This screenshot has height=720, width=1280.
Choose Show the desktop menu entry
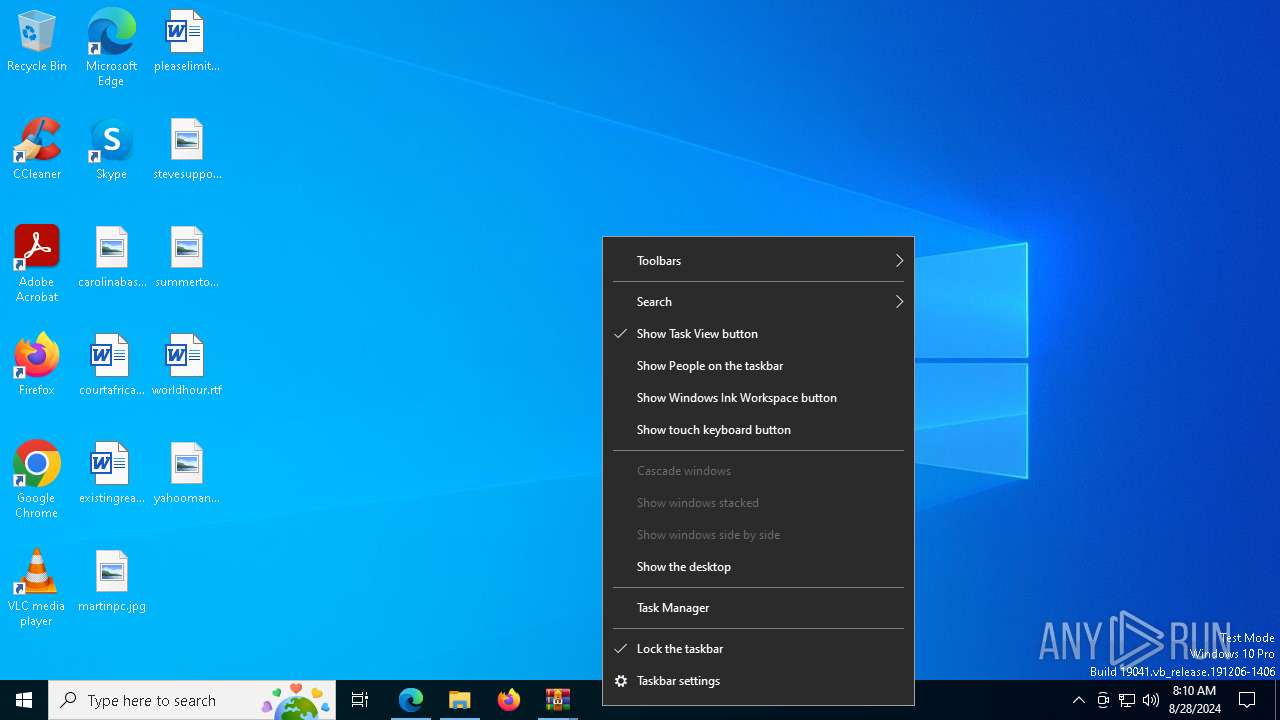(x=758, y=567)
